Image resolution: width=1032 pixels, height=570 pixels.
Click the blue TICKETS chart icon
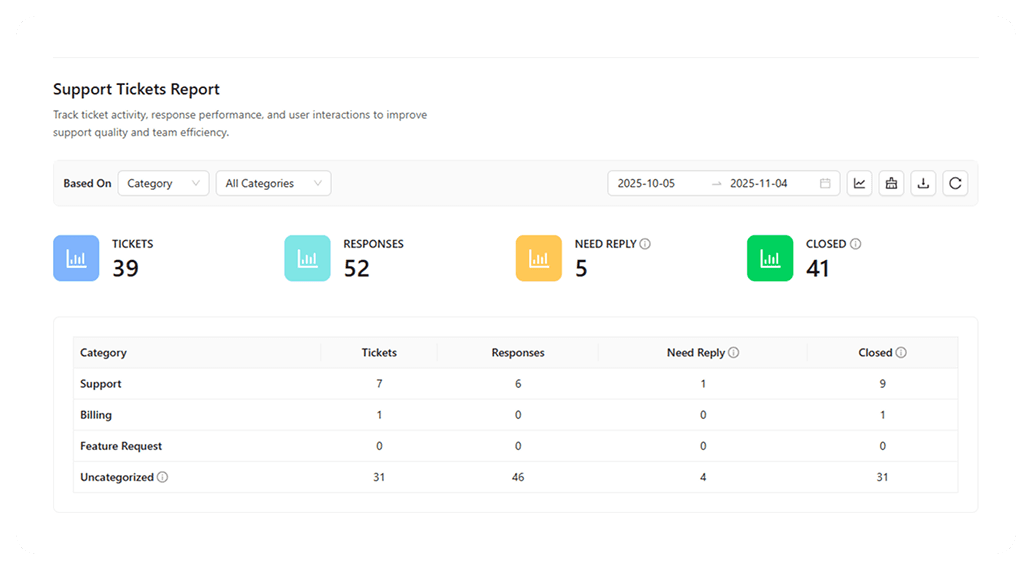76,258
